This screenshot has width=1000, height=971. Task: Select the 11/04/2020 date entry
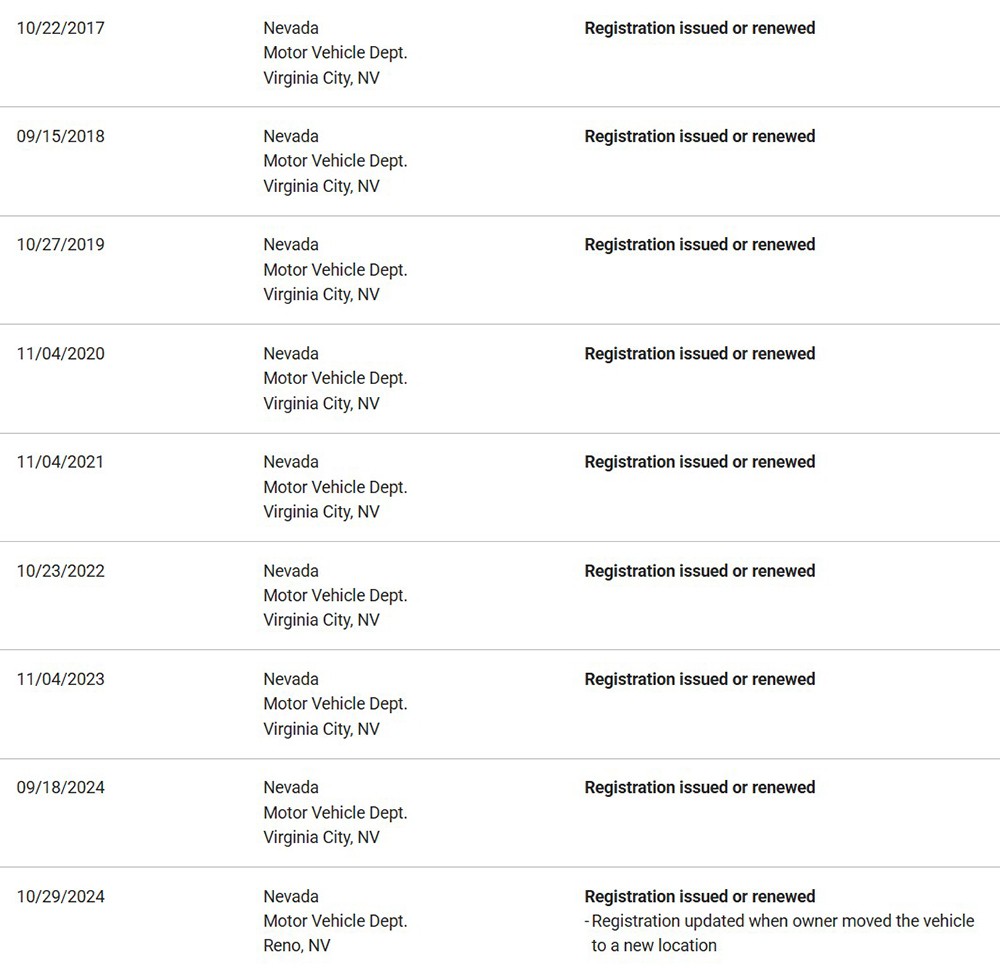60,353
